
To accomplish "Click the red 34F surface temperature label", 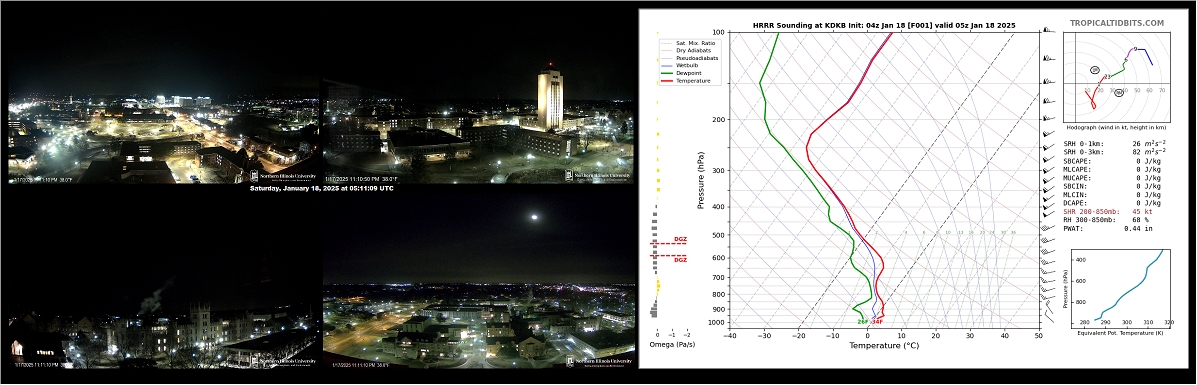I will pyautogui.click(x=877, y=322).
